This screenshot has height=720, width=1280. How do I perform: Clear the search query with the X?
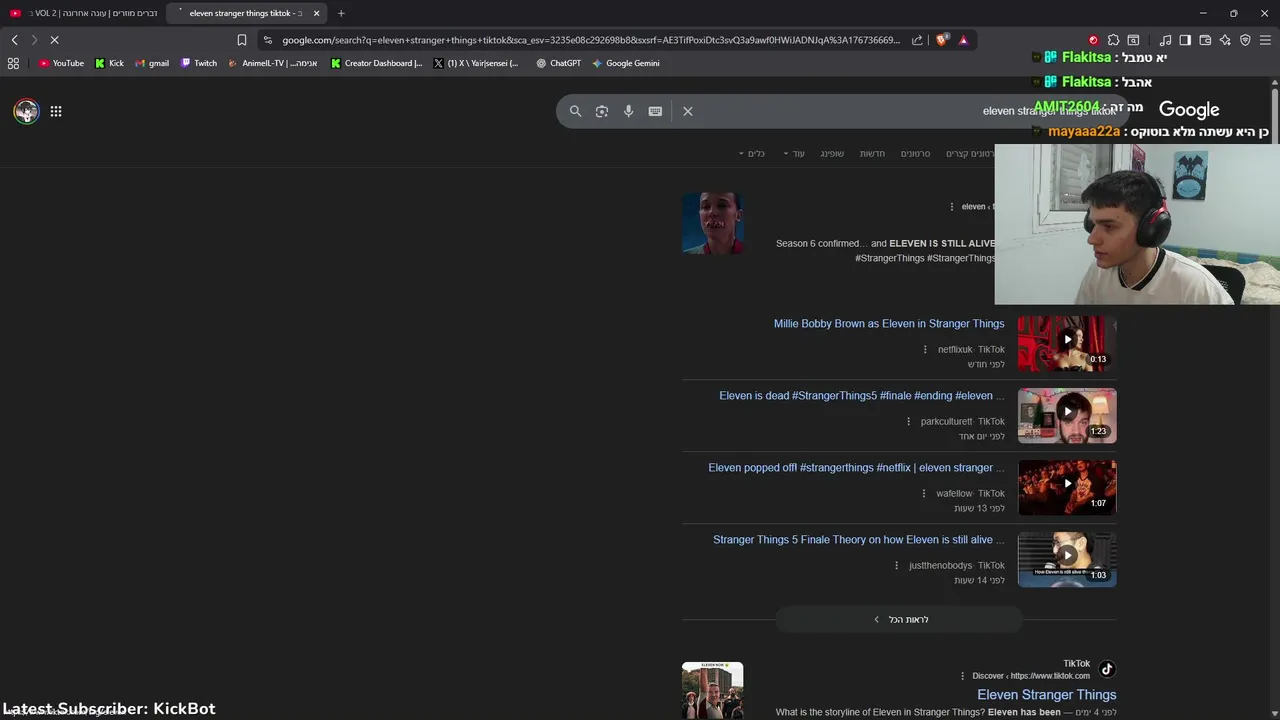pyautogui.click(x=688, y=111)
